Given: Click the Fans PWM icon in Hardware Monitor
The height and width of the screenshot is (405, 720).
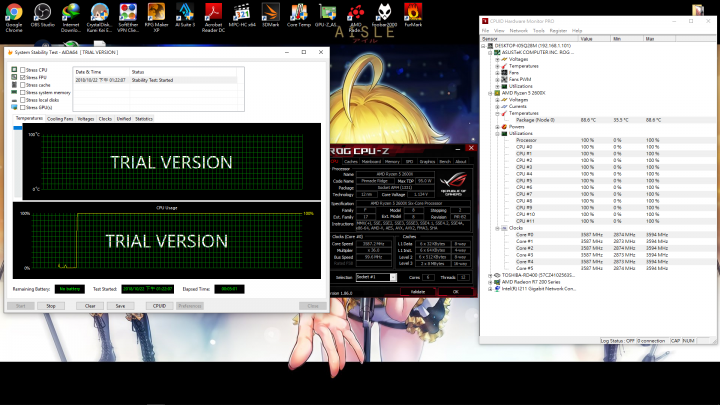Looking at the screenshot, I should coord(504,79).
